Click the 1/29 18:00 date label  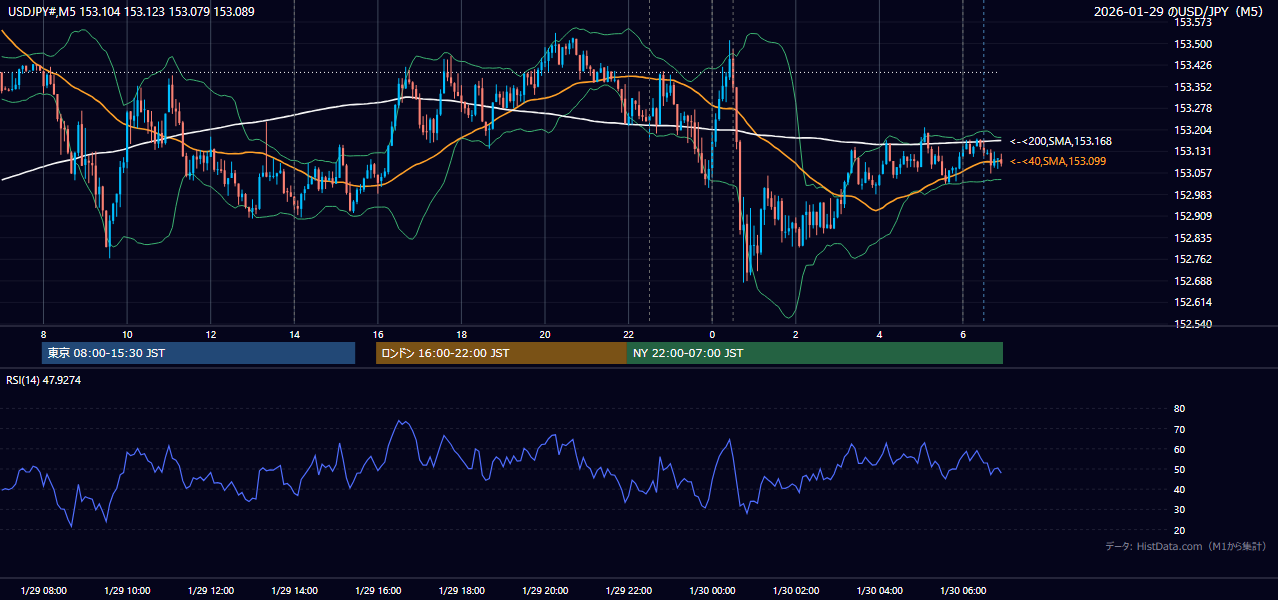(461, 591)
